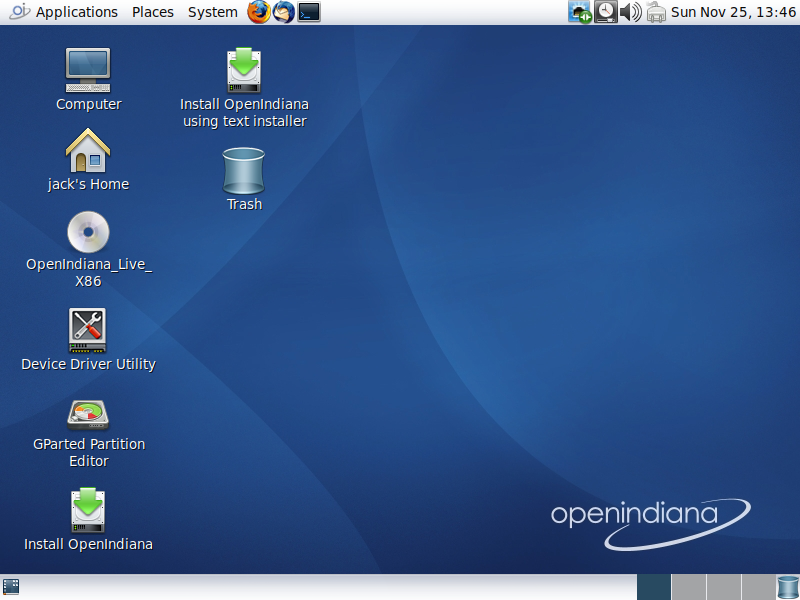Screen dimensions: 800x600
Task: Open Thunderbird mail from the panel
Action: click(x=284, y=12)
